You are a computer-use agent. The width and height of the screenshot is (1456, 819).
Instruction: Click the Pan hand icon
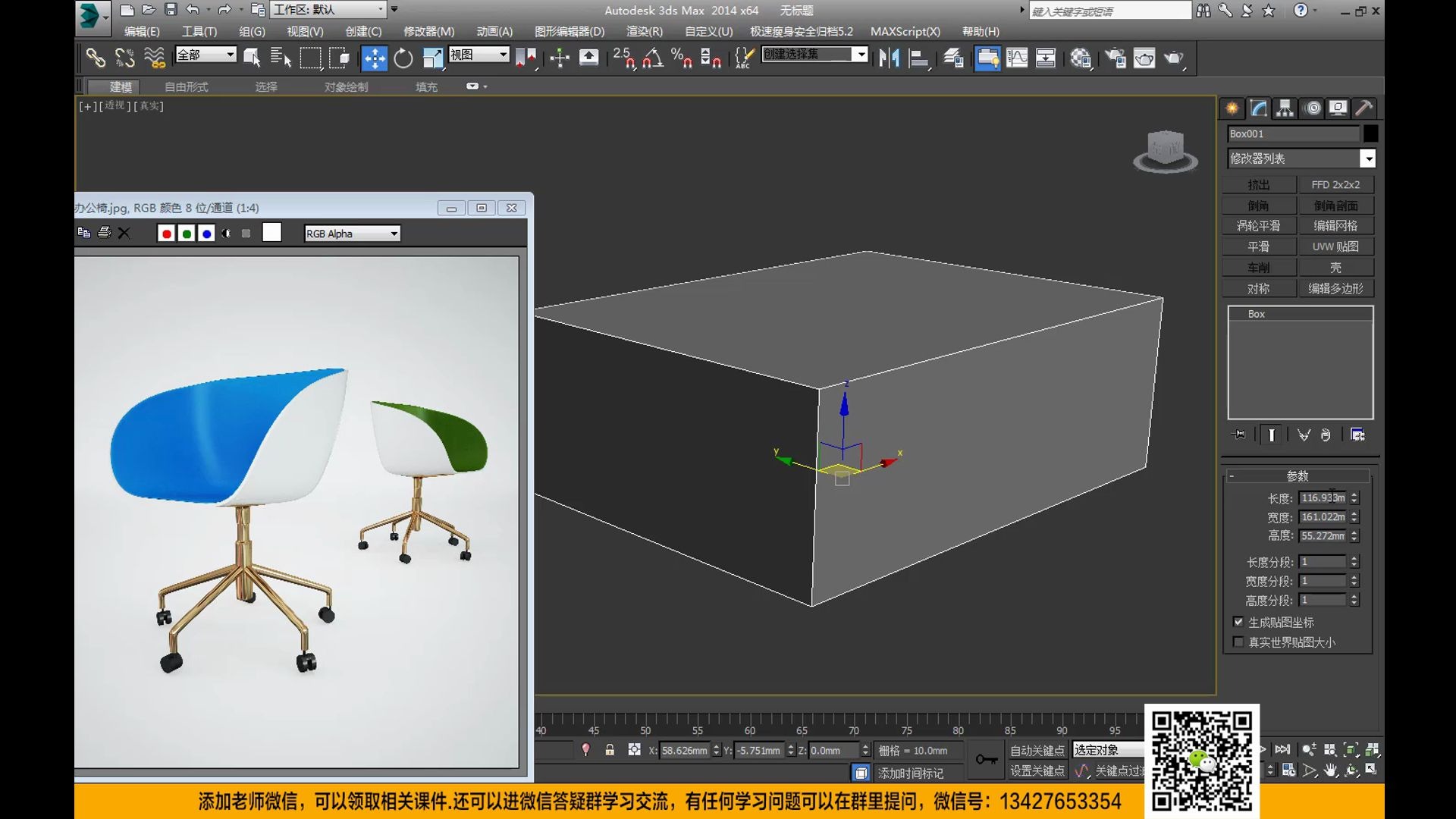click(x=1329, y=770)
